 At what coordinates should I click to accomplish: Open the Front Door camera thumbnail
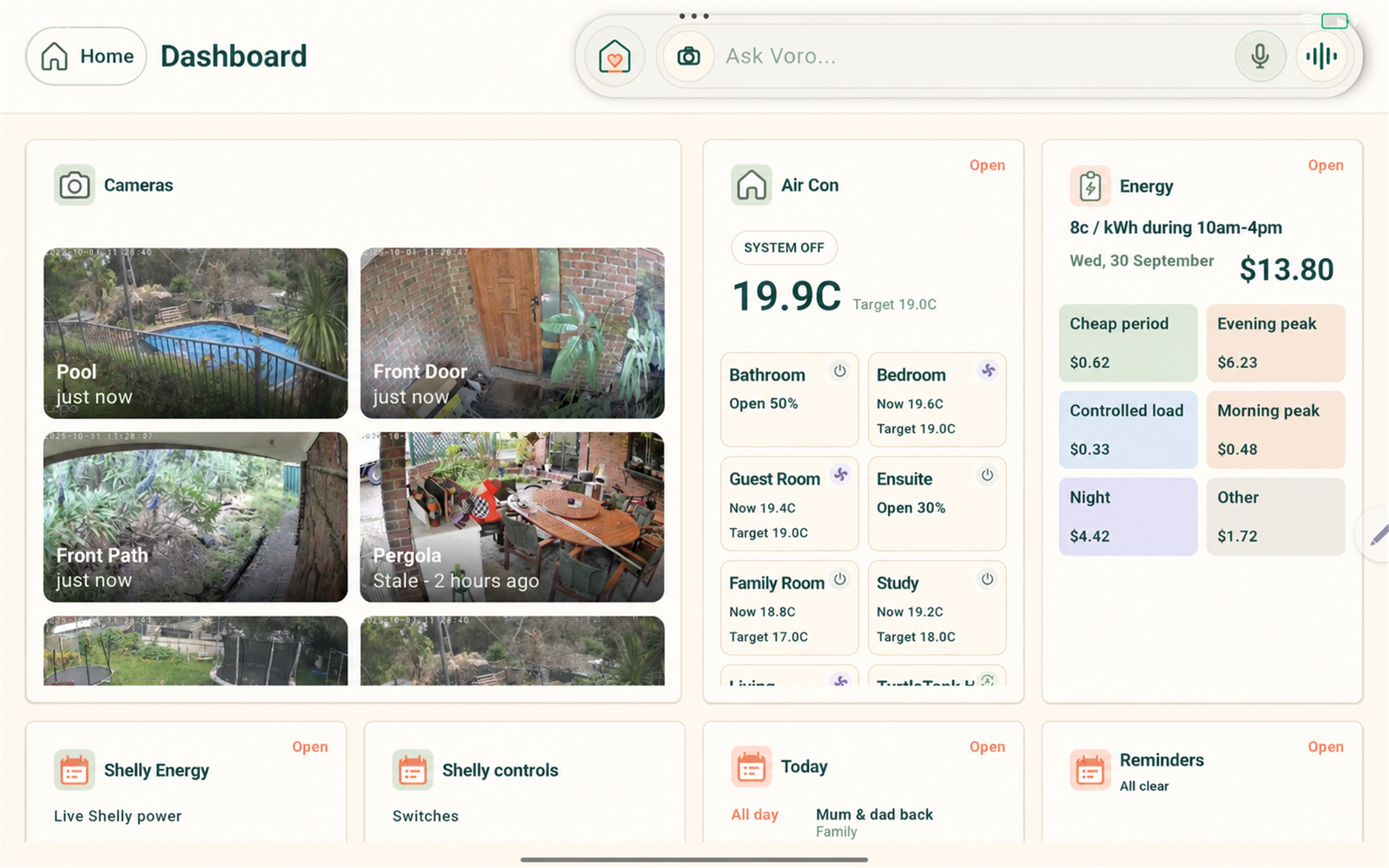[x=512, y=333]
